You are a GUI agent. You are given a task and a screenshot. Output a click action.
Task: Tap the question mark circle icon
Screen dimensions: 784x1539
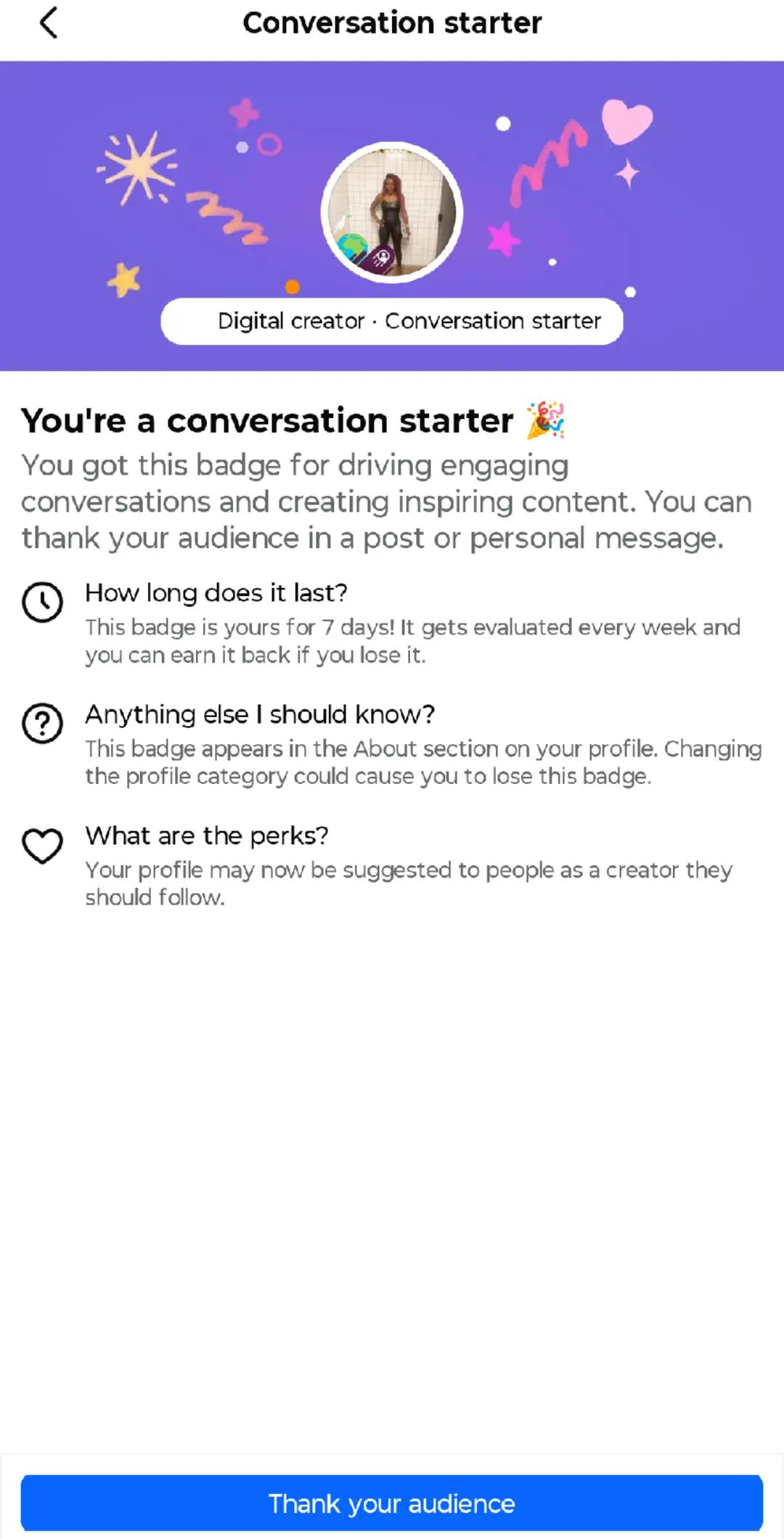(x=42, y=723)
